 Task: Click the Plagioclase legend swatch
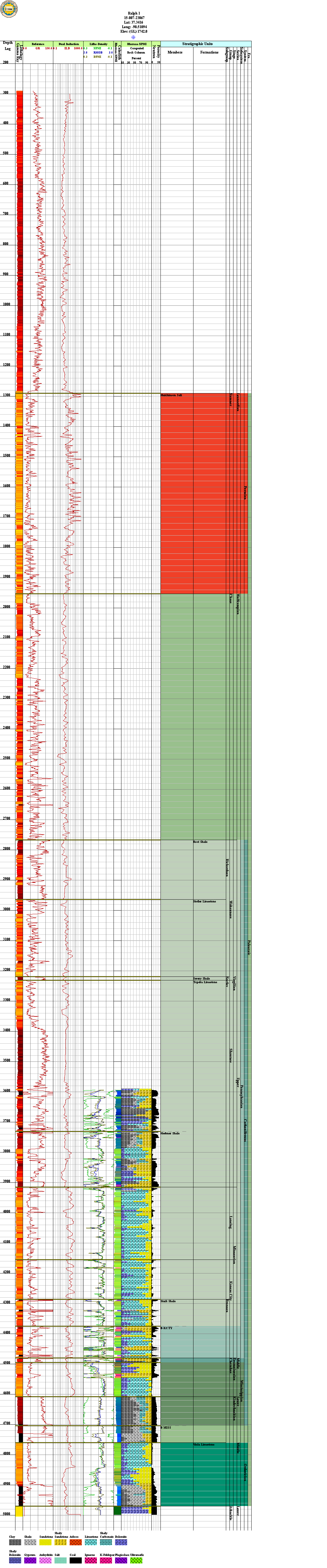click(121, 1560)
